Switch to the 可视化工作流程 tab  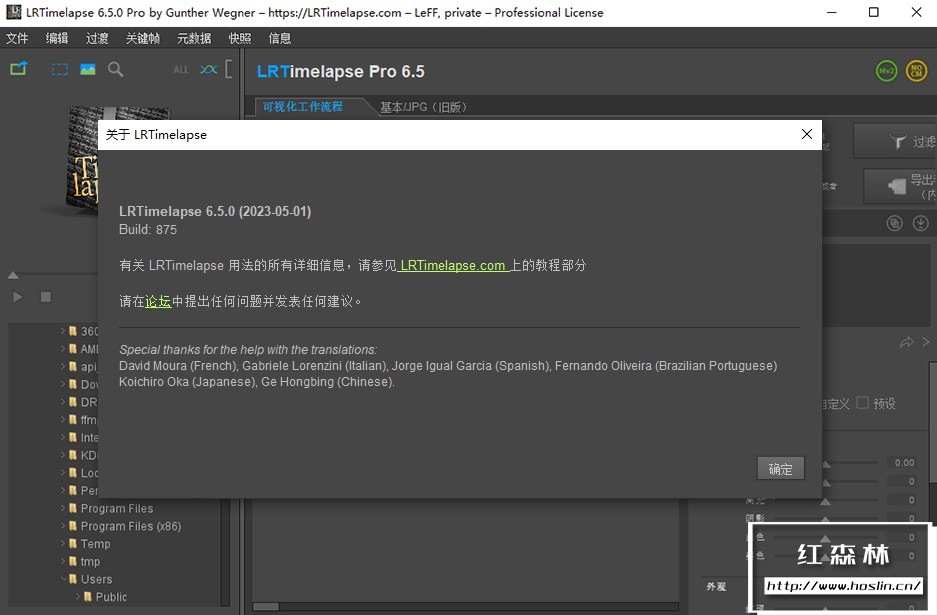pyautogui.click(x=302, y=106)
